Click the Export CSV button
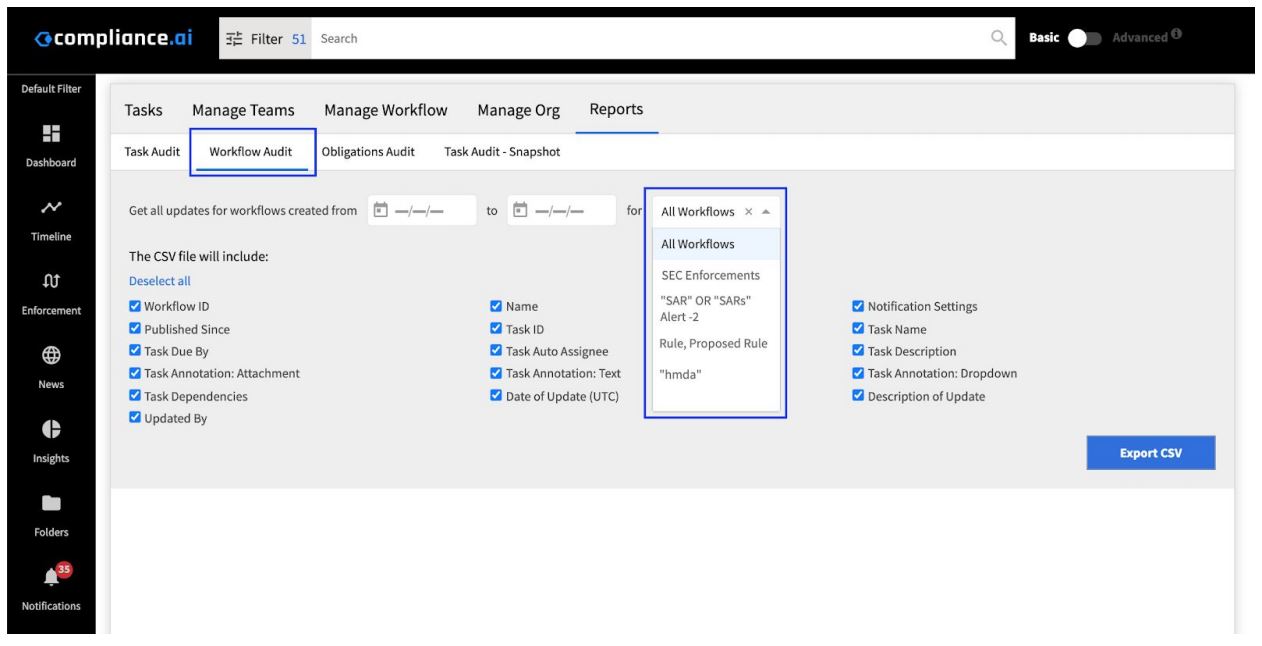This screenshot has width=1262, height=646. pyautogui.click(x=1151, y=452)
